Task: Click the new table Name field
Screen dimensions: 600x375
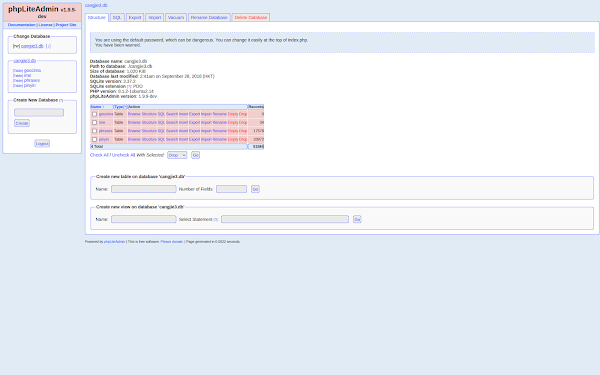Action: pos(143,189)
